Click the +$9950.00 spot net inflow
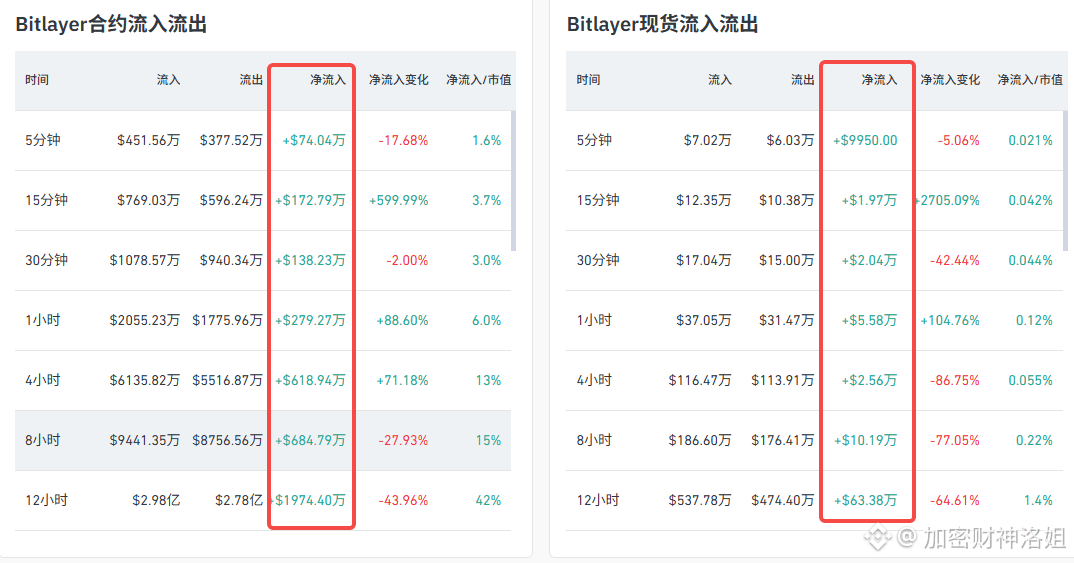 point(865,140)
